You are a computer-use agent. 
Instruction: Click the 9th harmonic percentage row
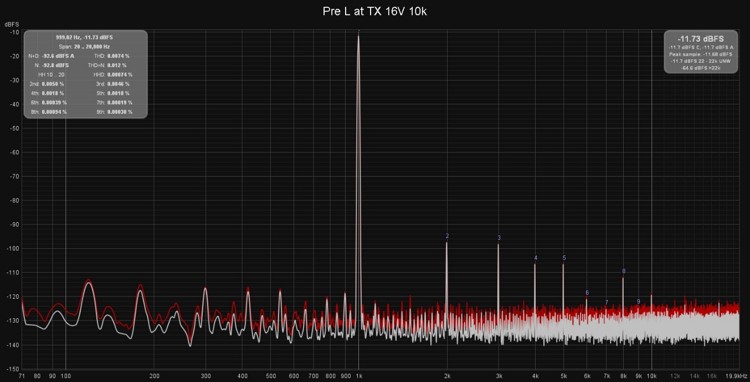pos(113,111)
